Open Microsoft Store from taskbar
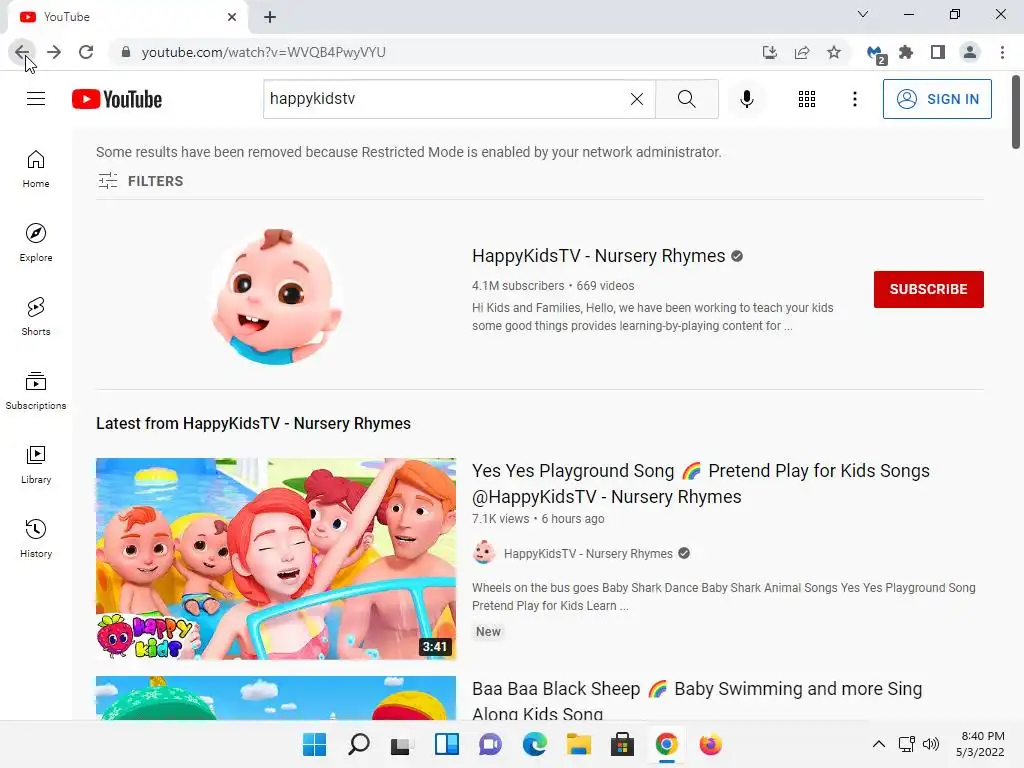Screen dimensions: 1024x768 [622, 744]
